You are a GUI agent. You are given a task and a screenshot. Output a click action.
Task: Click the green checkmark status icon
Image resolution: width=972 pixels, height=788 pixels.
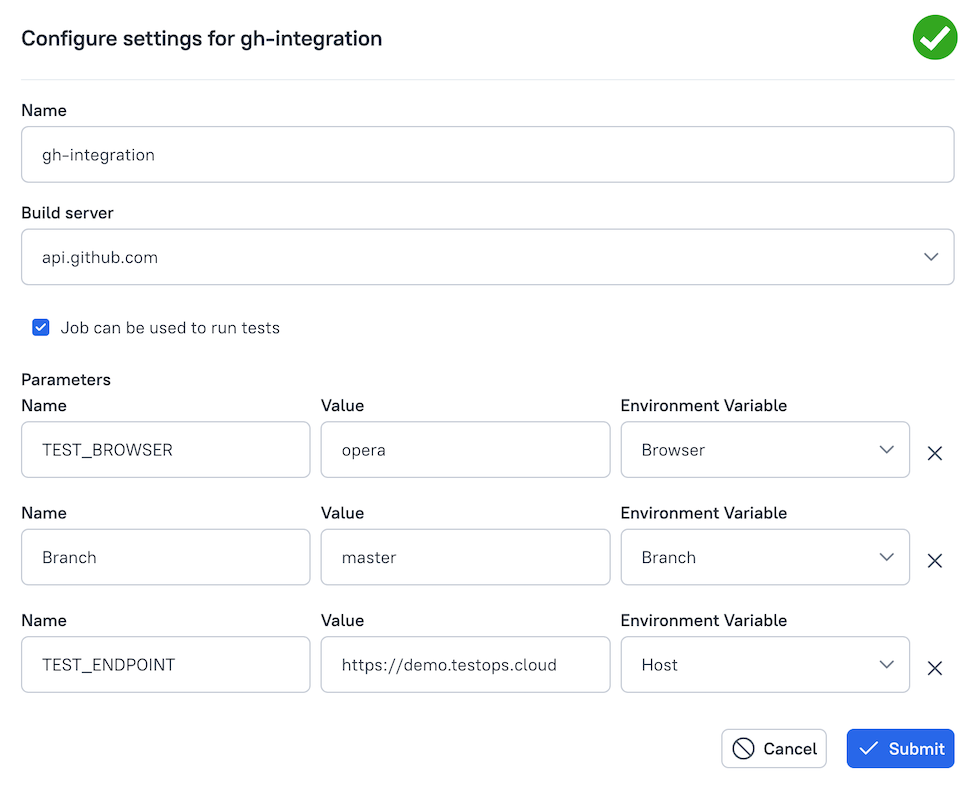click(x=935, y=38)
